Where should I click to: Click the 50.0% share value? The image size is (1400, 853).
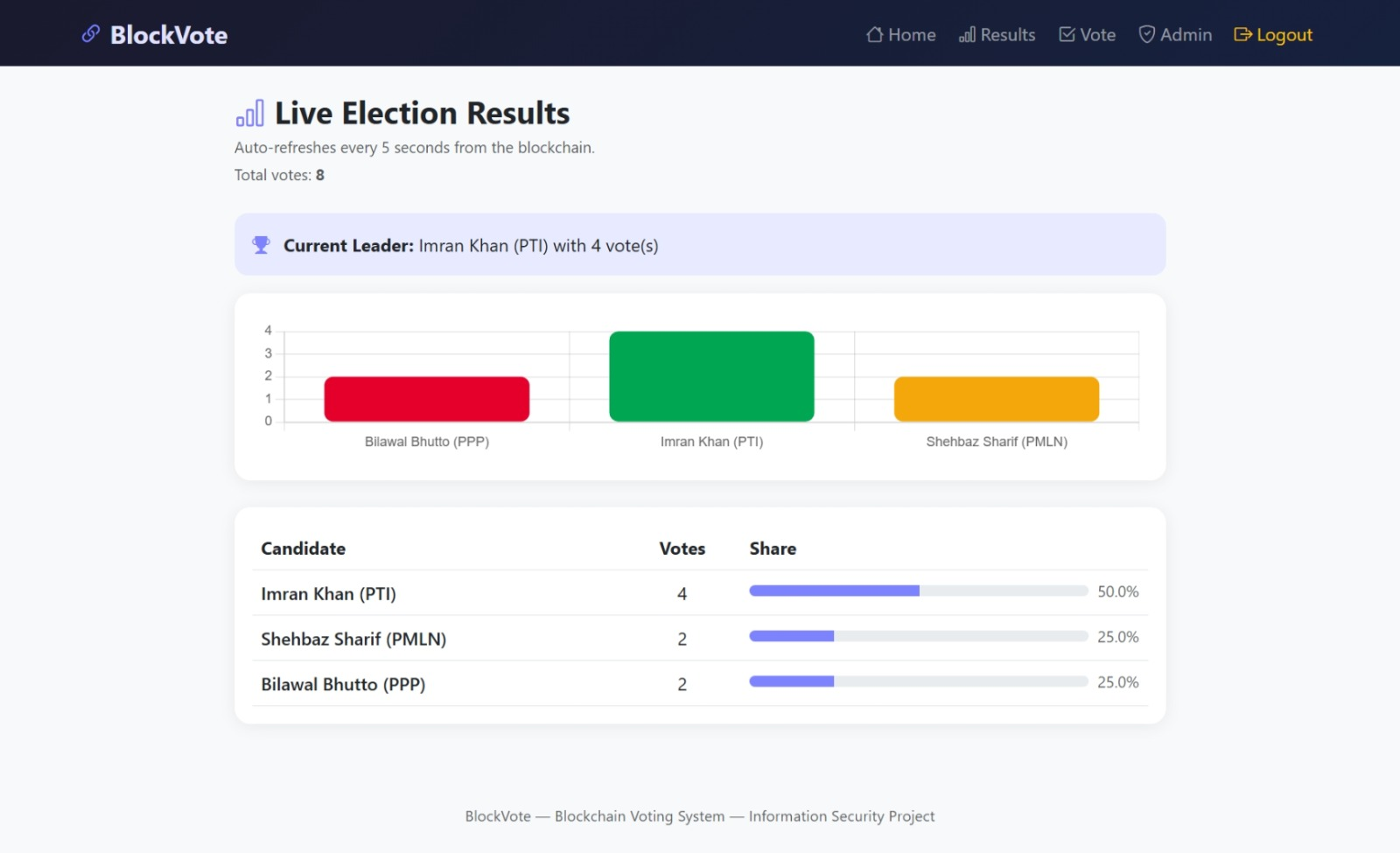click(x=1118, y=592)
